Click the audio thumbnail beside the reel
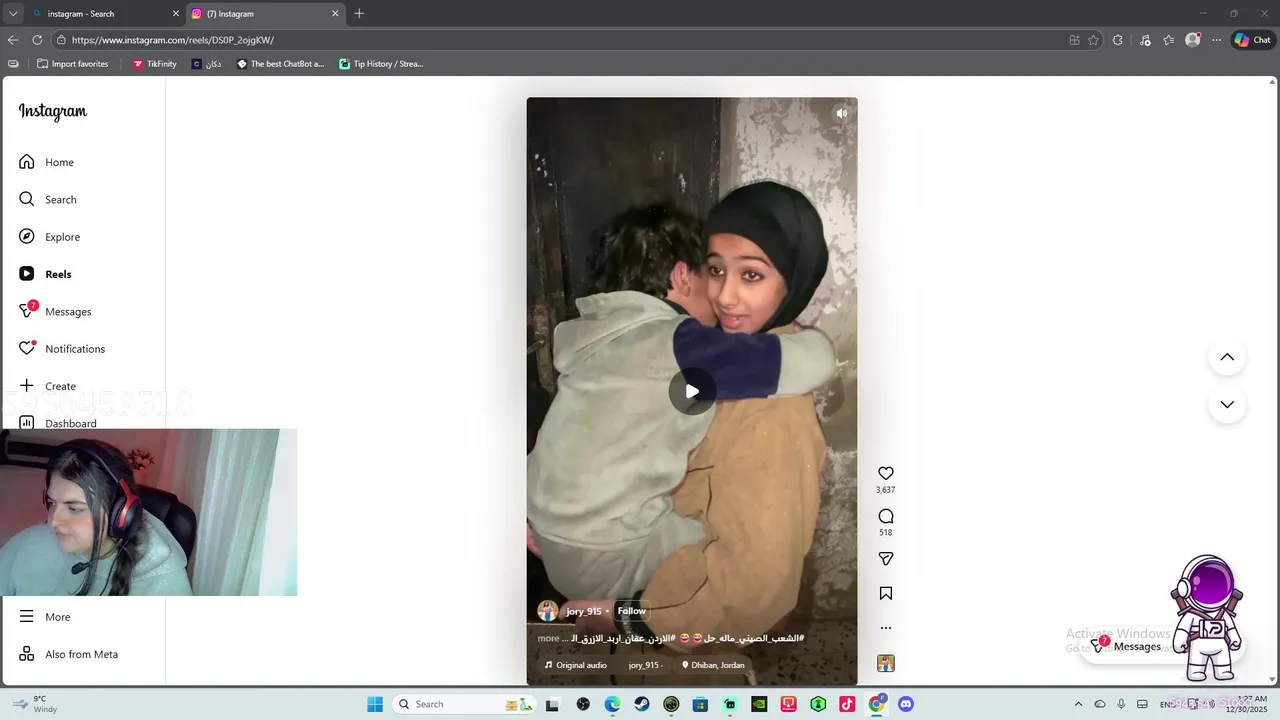Screen dimensions: 1280x720 click(885, 663)
